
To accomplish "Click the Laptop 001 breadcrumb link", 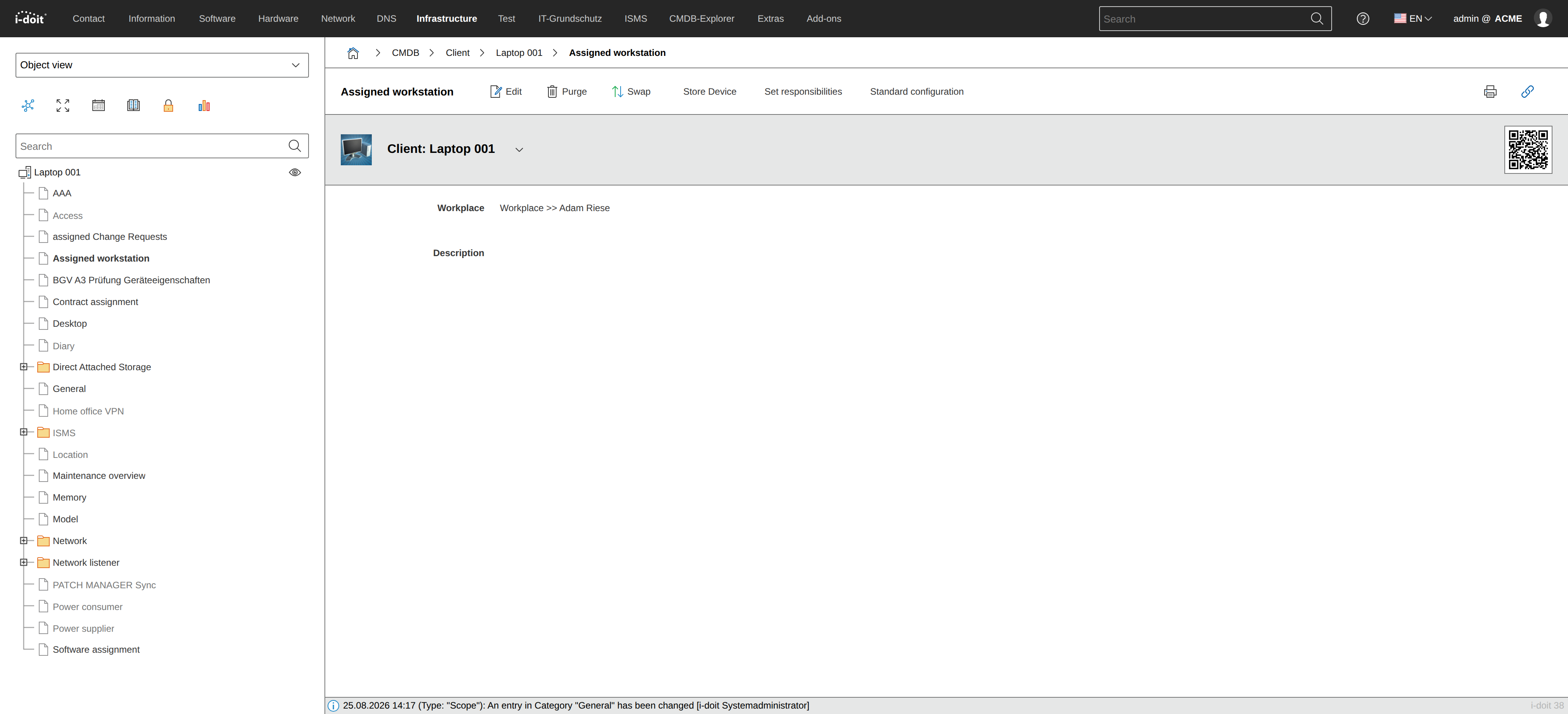I will [519, 53].
